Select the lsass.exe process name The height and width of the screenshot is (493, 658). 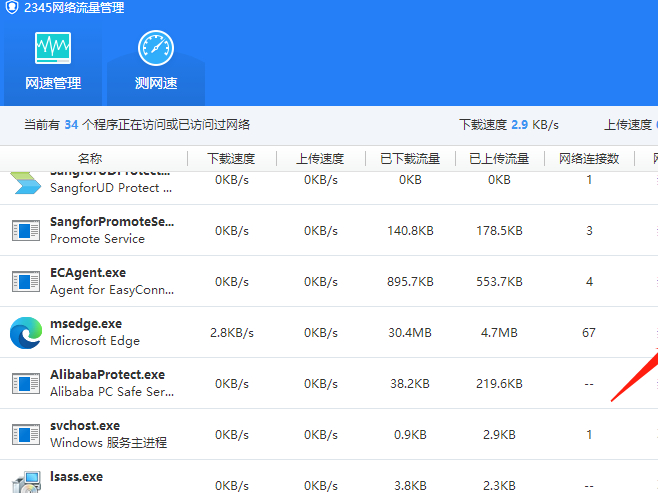(76, 477)
